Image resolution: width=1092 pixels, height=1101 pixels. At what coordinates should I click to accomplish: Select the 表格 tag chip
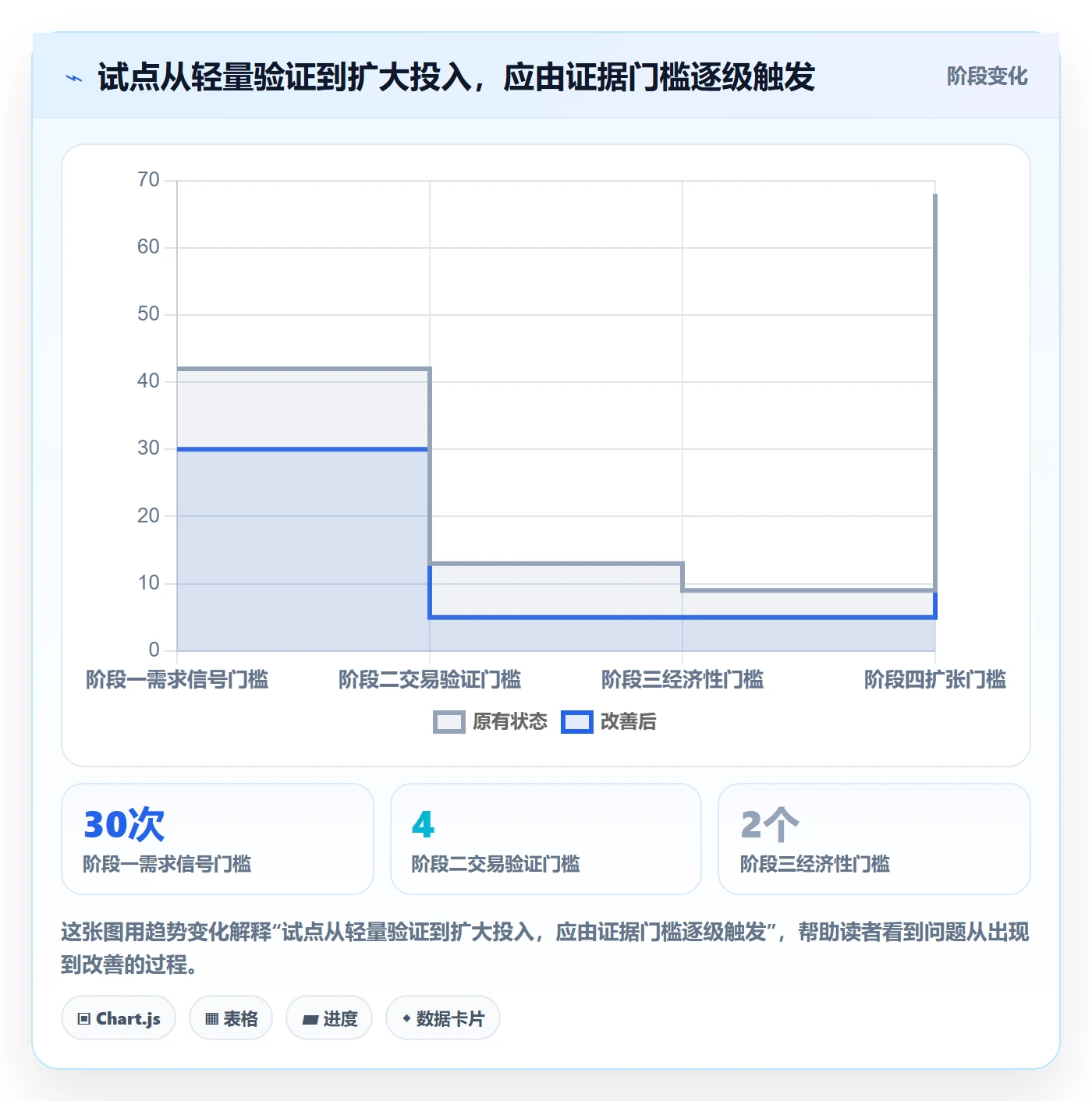231,1018
